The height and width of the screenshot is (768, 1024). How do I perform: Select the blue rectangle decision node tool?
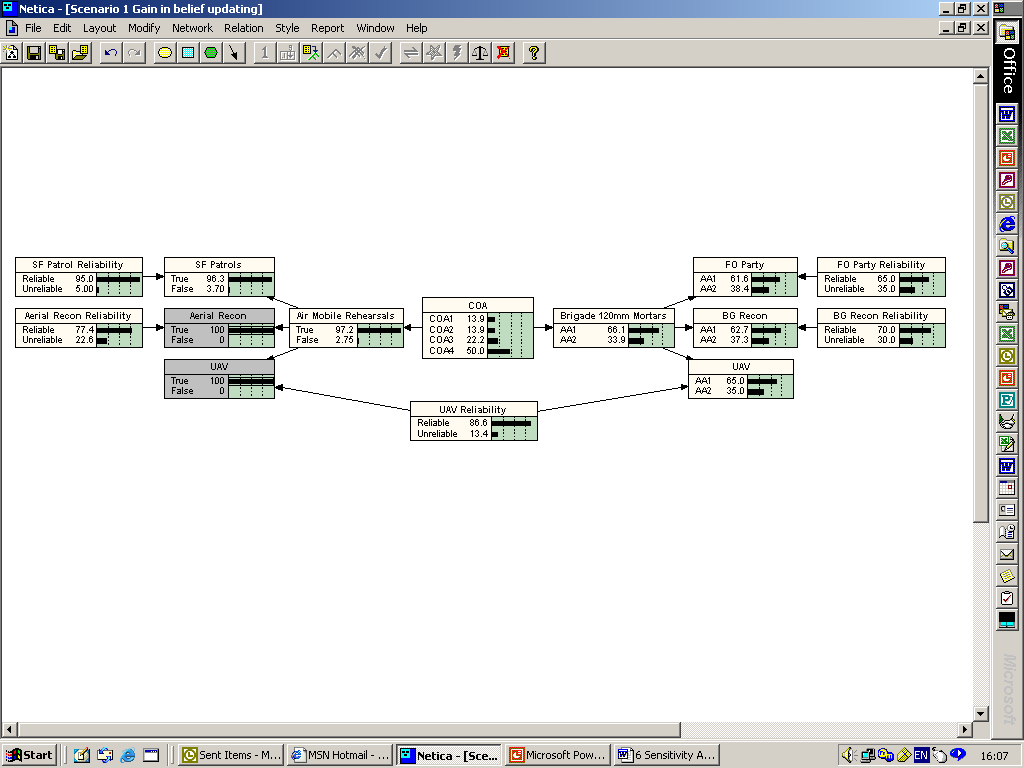click(x=188, y=53)
